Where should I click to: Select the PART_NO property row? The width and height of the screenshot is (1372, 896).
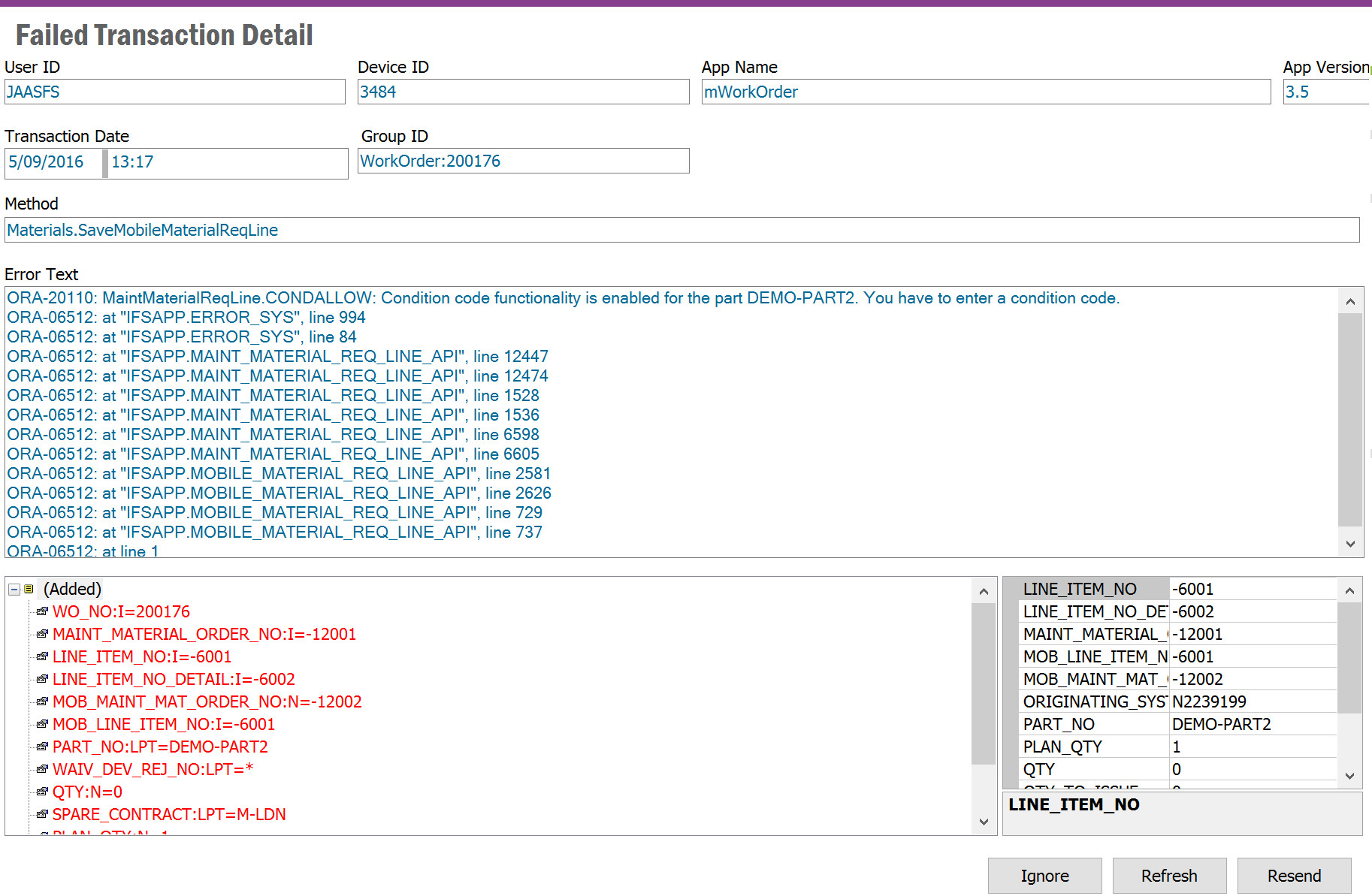point(1093,725)
